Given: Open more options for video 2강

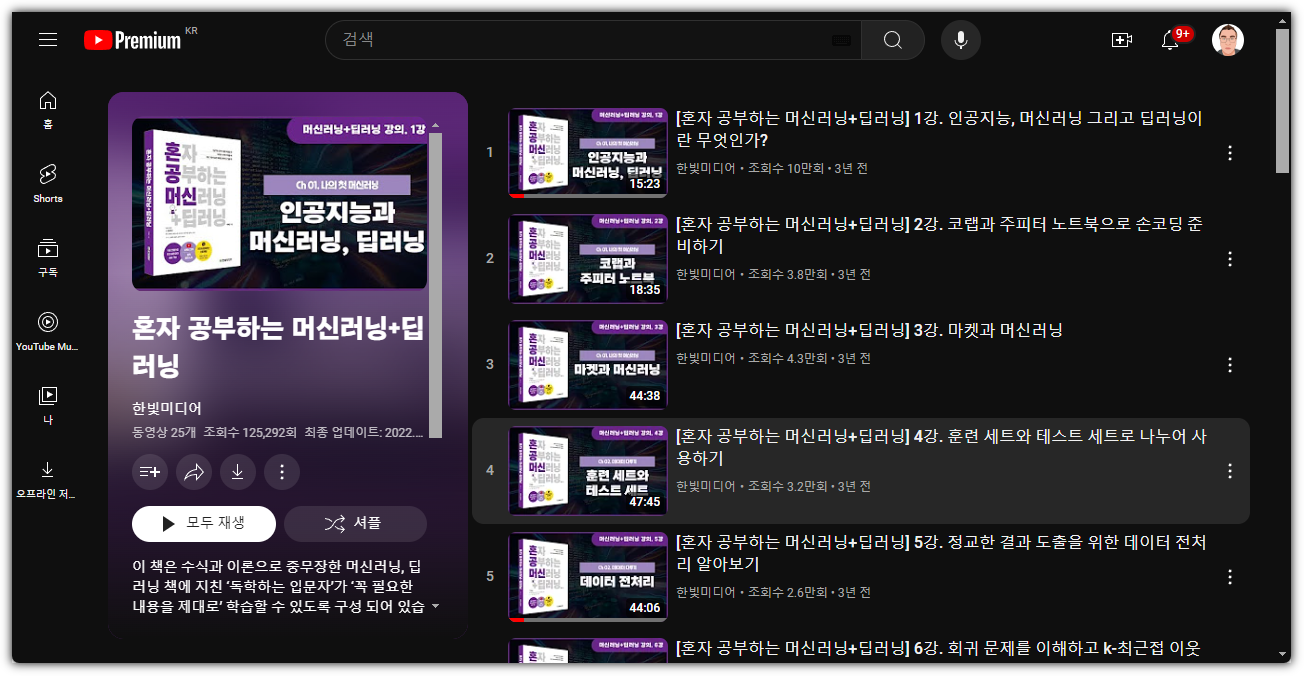Looking at the screenshot, I should (1230, 259).
